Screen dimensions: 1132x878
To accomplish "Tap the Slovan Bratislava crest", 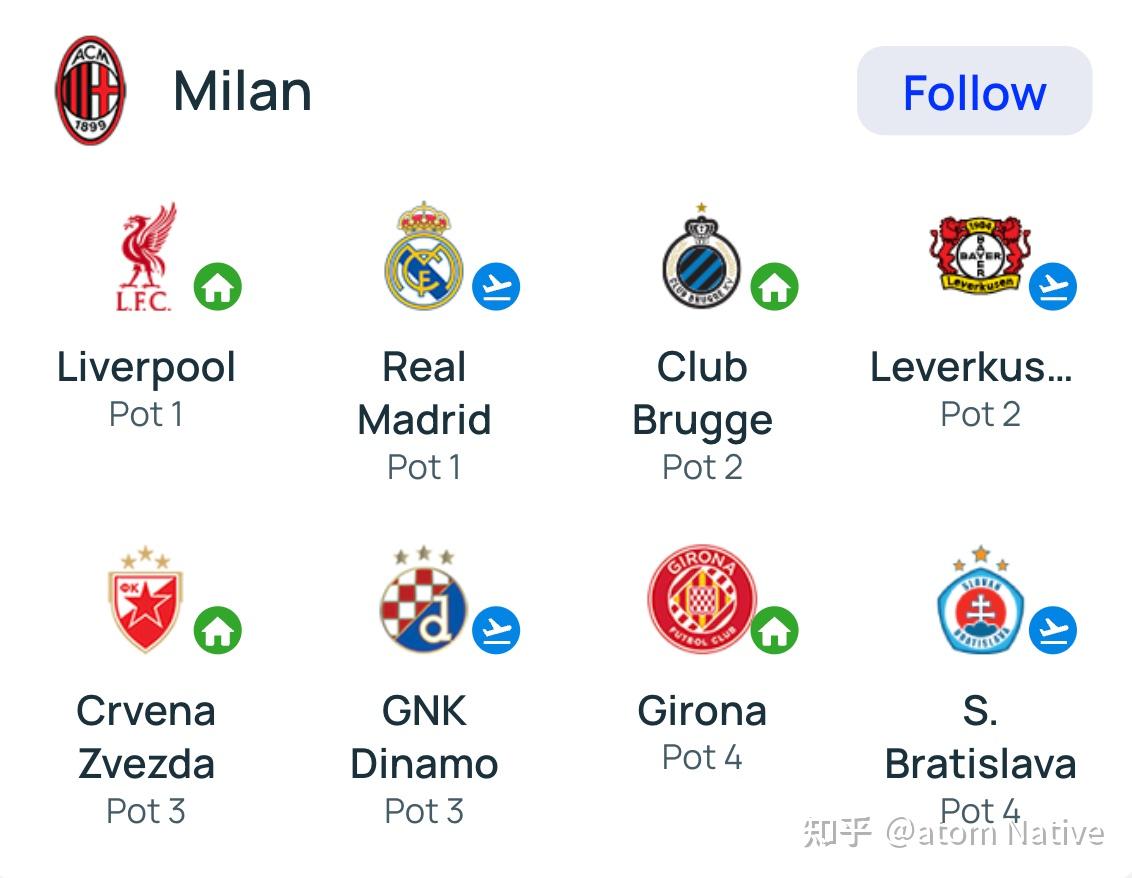I will (x=980, y=599).
